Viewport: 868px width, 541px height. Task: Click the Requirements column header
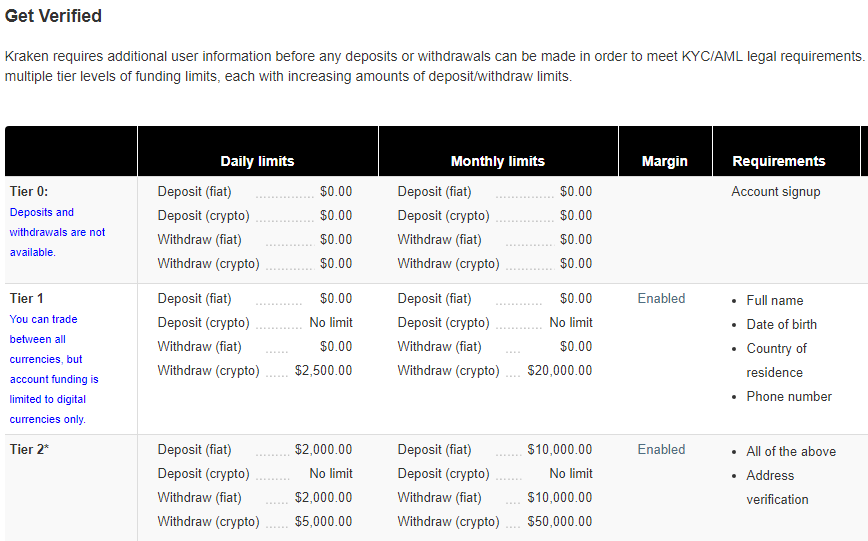click(x=778, y=161)
